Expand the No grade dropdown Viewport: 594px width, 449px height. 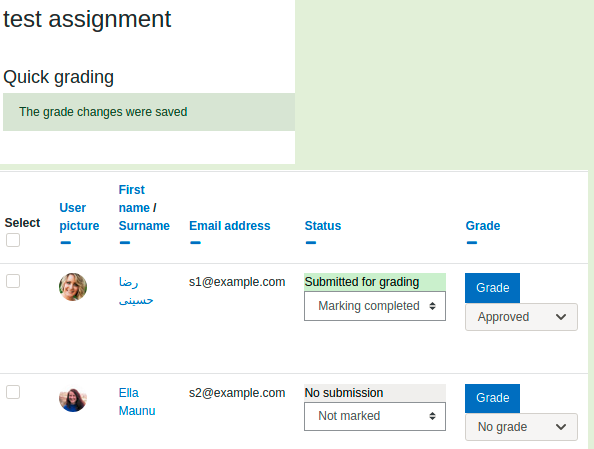(521, 427)
